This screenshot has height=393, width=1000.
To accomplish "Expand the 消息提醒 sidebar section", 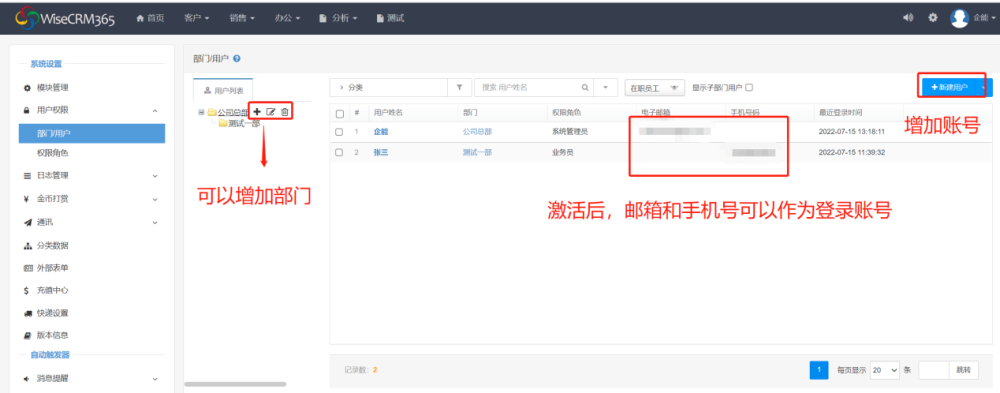I will 155,378.
